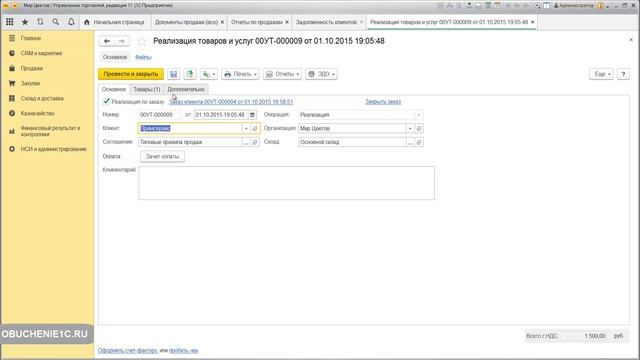Open the sections grid menu icon
This screenshot has width=640, height=360.
pyautogui.click(x=10, y=22)
